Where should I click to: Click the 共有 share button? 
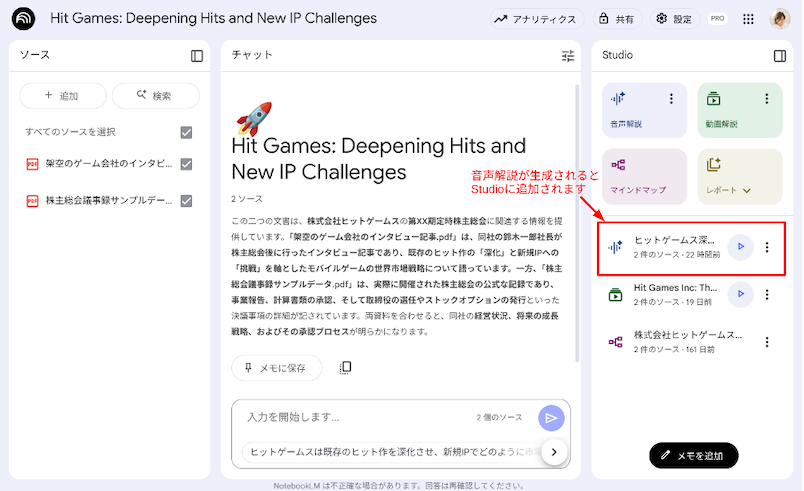(617, 19)
